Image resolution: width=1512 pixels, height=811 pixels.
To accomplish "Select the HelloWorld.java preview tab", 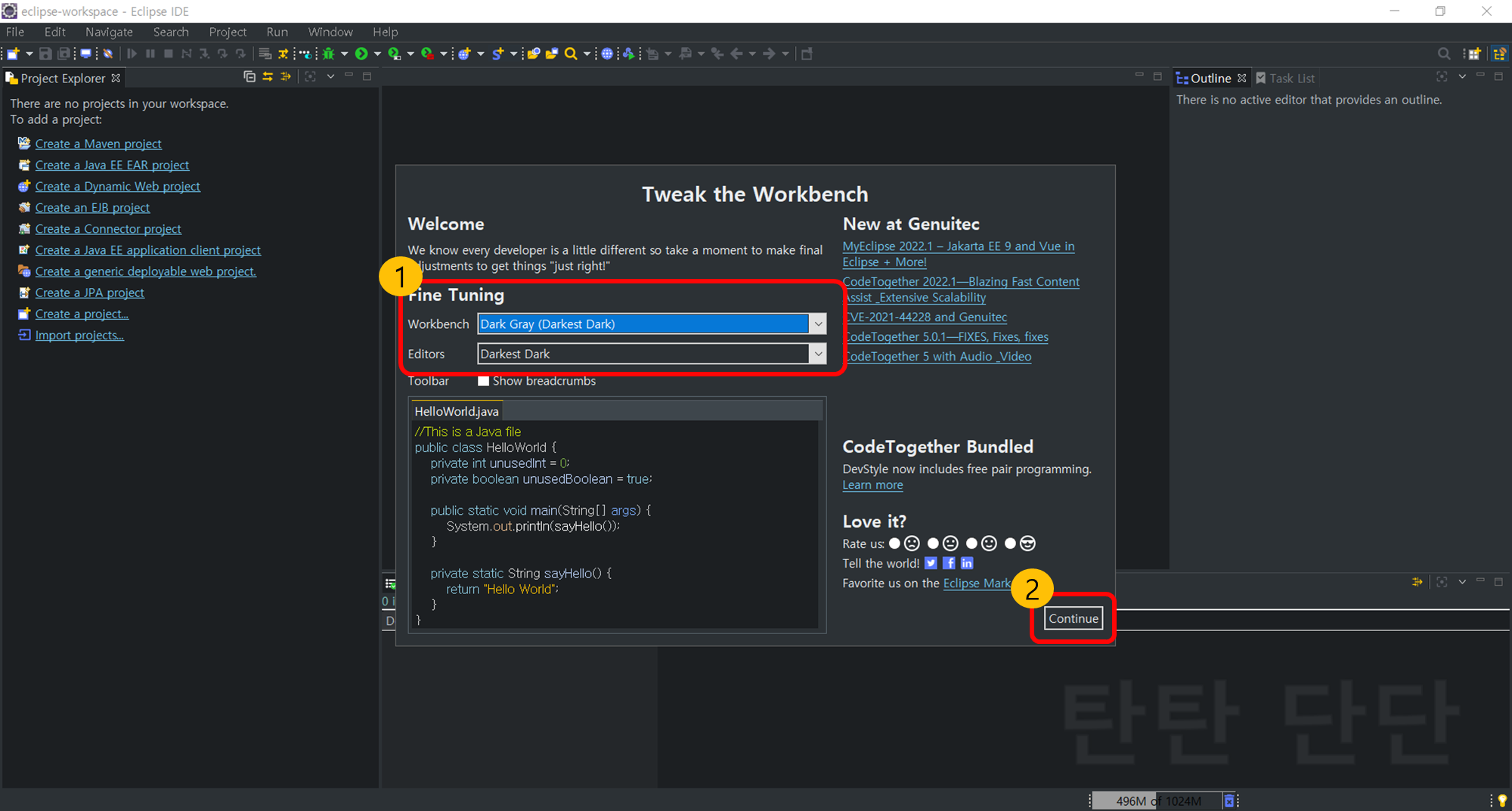I will point(456,411).
